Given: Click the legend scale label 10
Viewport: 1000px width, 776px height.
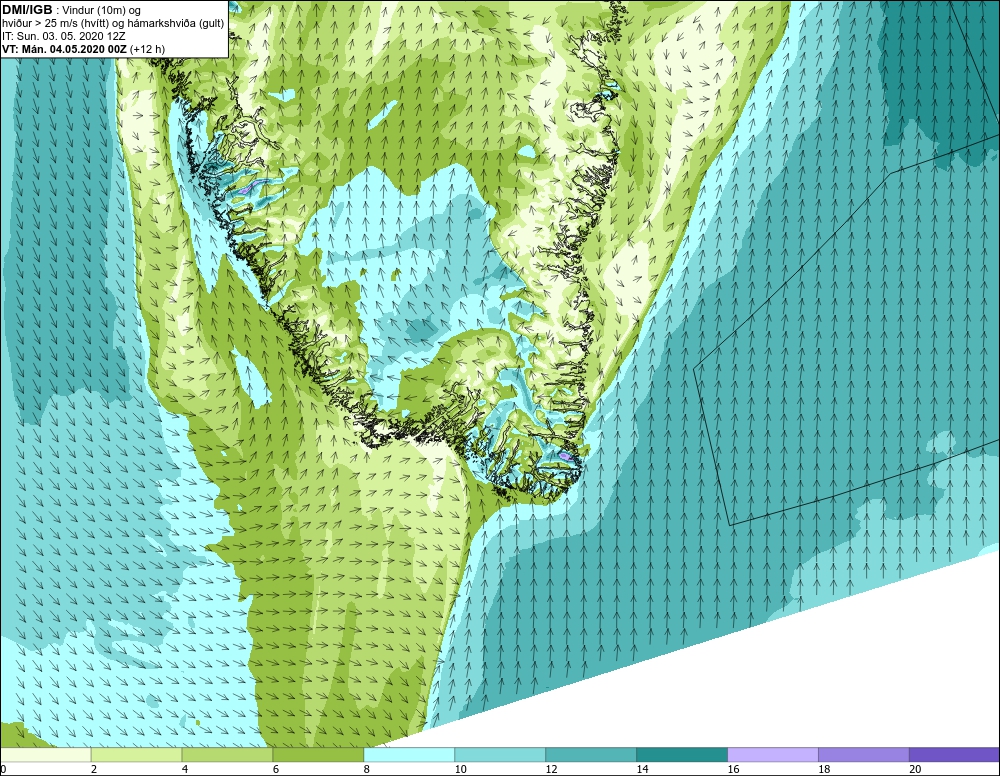Looking at the screenshot, I should coord(460,770).
